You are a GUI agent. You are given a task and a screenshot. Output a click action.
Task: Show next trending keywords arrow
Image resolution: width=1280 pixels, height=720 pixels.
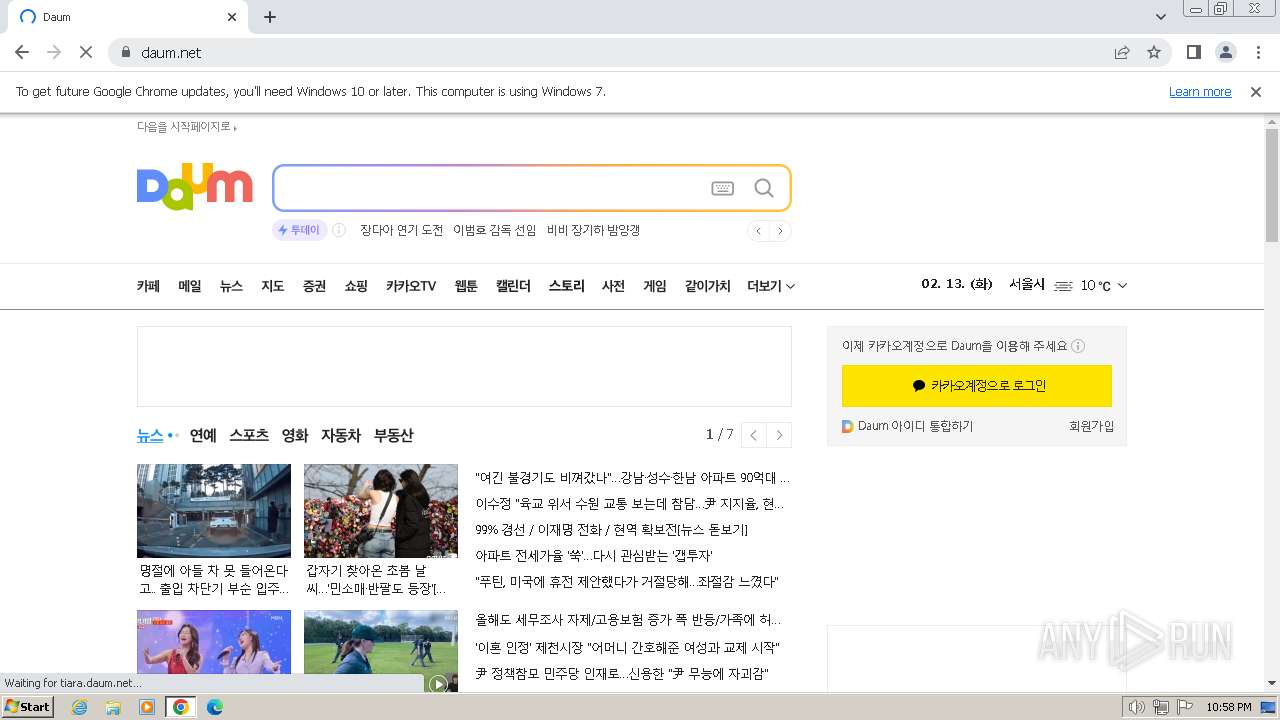click(x=781, y=231)
